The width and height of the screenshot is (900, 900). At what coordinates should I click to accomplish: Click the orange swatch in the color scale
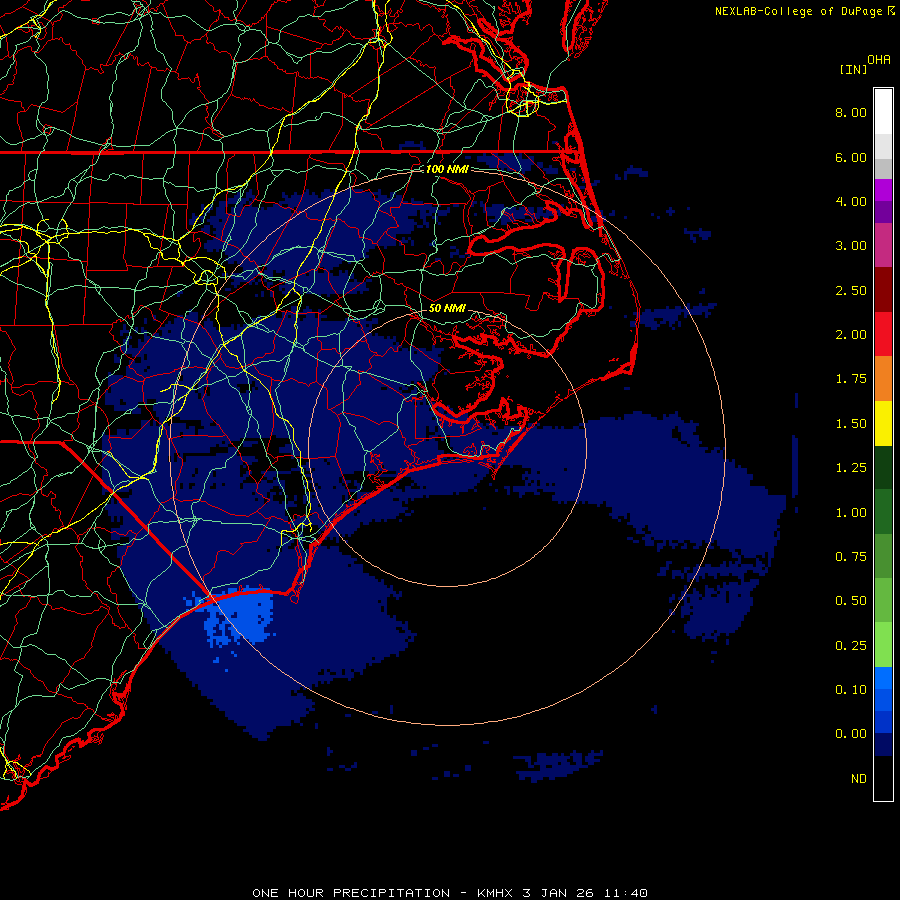pyautogui.click(x=883, y=378)
